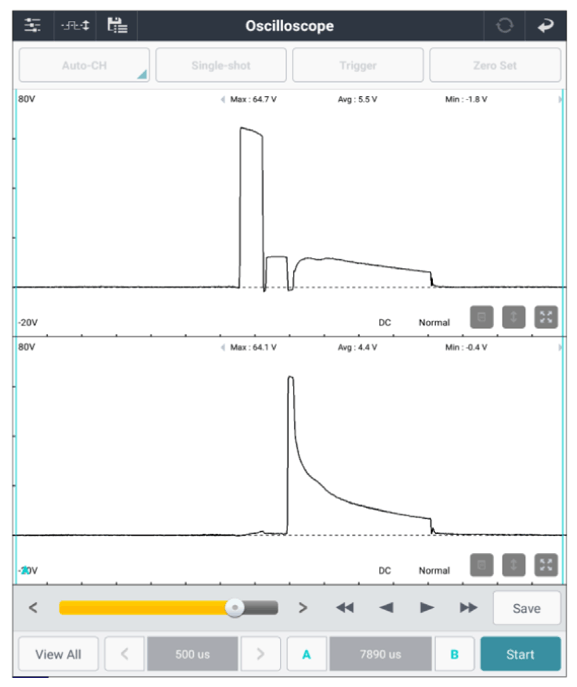Open the Trigger settings
This screenshot has height=687, width=577.
click(x=358, y=65)
